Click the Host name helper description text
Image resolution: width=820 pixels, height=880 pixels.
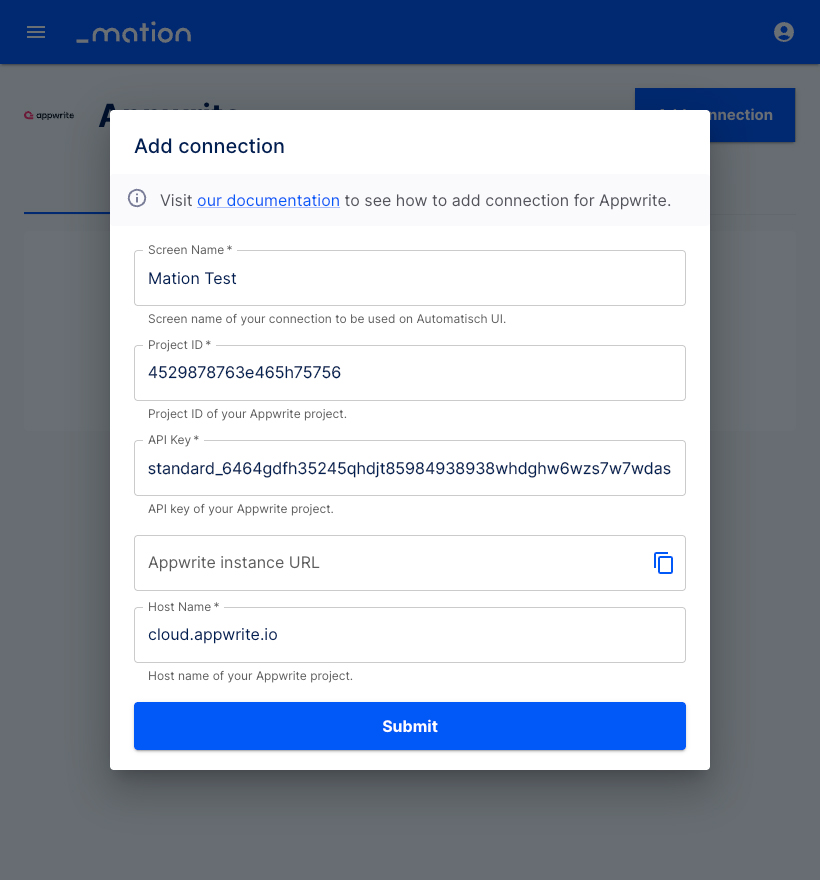click(x=250, y=676)
